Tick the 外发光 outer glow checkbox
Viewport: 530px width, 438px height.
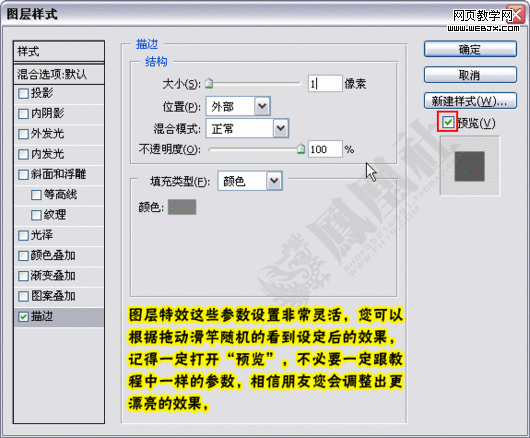23,134
